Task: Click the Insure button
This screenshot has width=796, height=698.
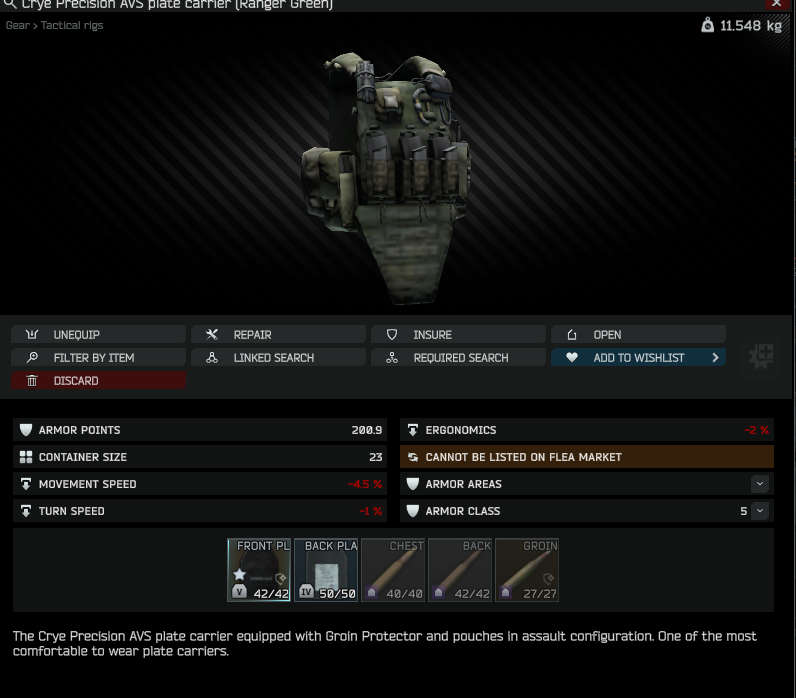Action: point(458,335)
